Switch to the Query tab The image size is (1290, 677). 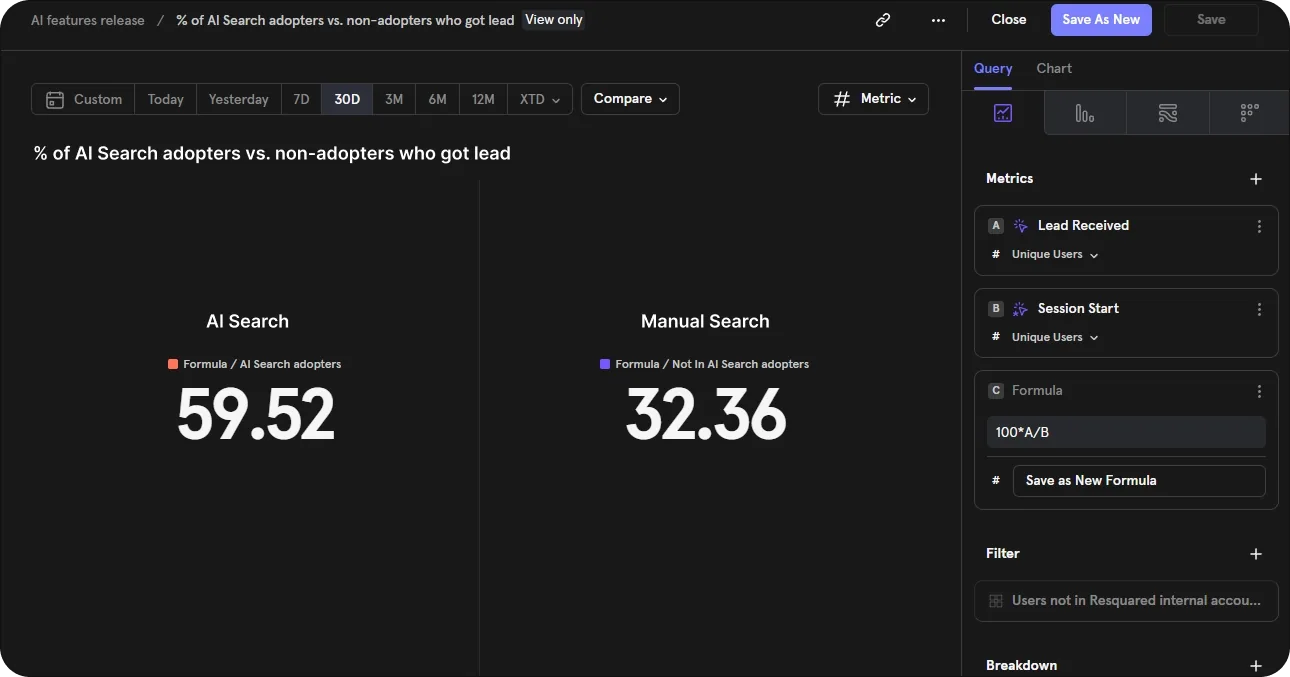coord(993,69)
